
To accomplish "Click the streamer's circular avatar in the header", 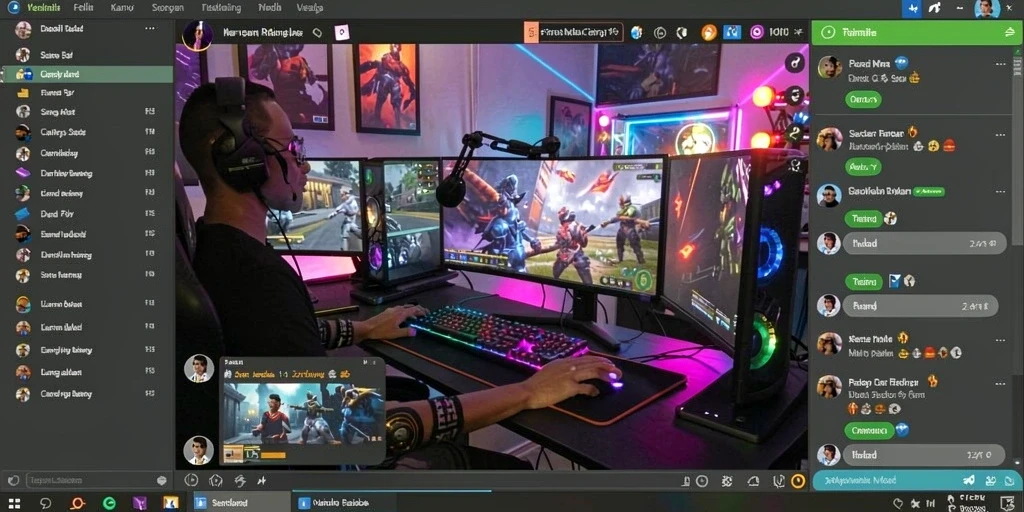I will (x=197, y=34).
